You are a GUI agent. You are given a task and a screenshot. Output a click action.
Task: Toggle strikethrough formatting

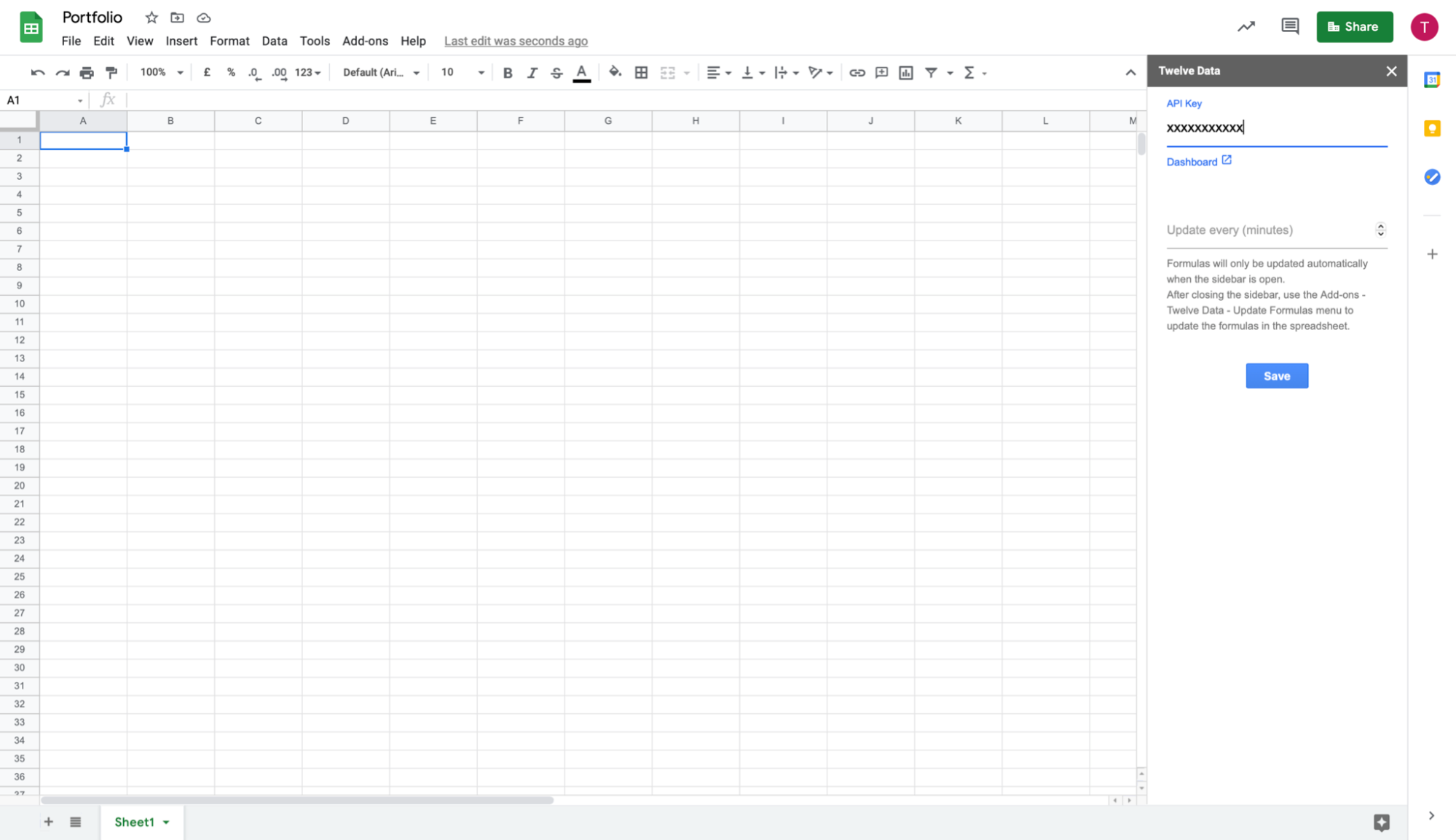(x=556, y=73)
